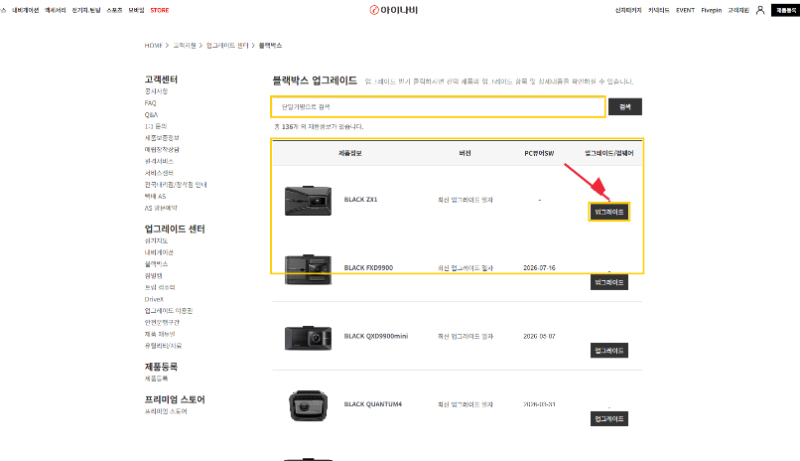Screen dimensions: 800x461
Task: Go to the 아이나비 logo home page
Action: point(393,10)
